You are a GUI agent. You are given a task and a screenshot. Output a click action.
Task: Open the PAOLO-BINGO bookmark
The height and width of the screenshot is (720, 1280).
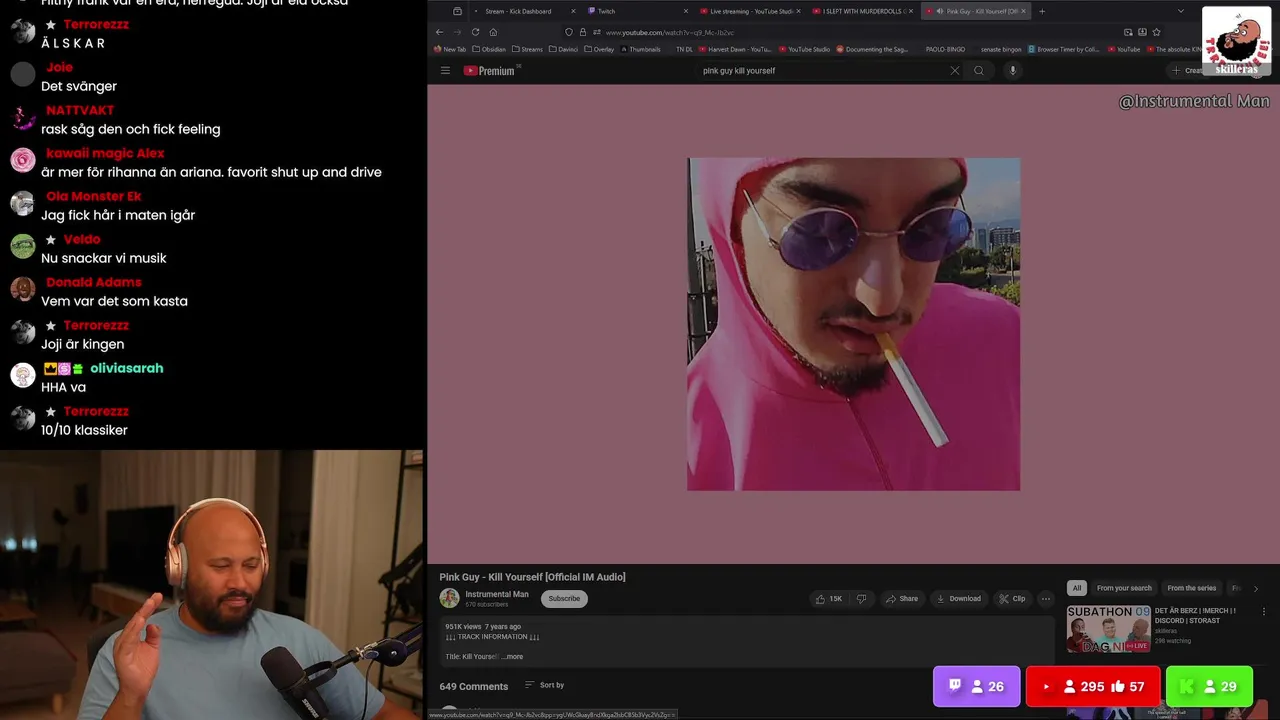point(945,49)
